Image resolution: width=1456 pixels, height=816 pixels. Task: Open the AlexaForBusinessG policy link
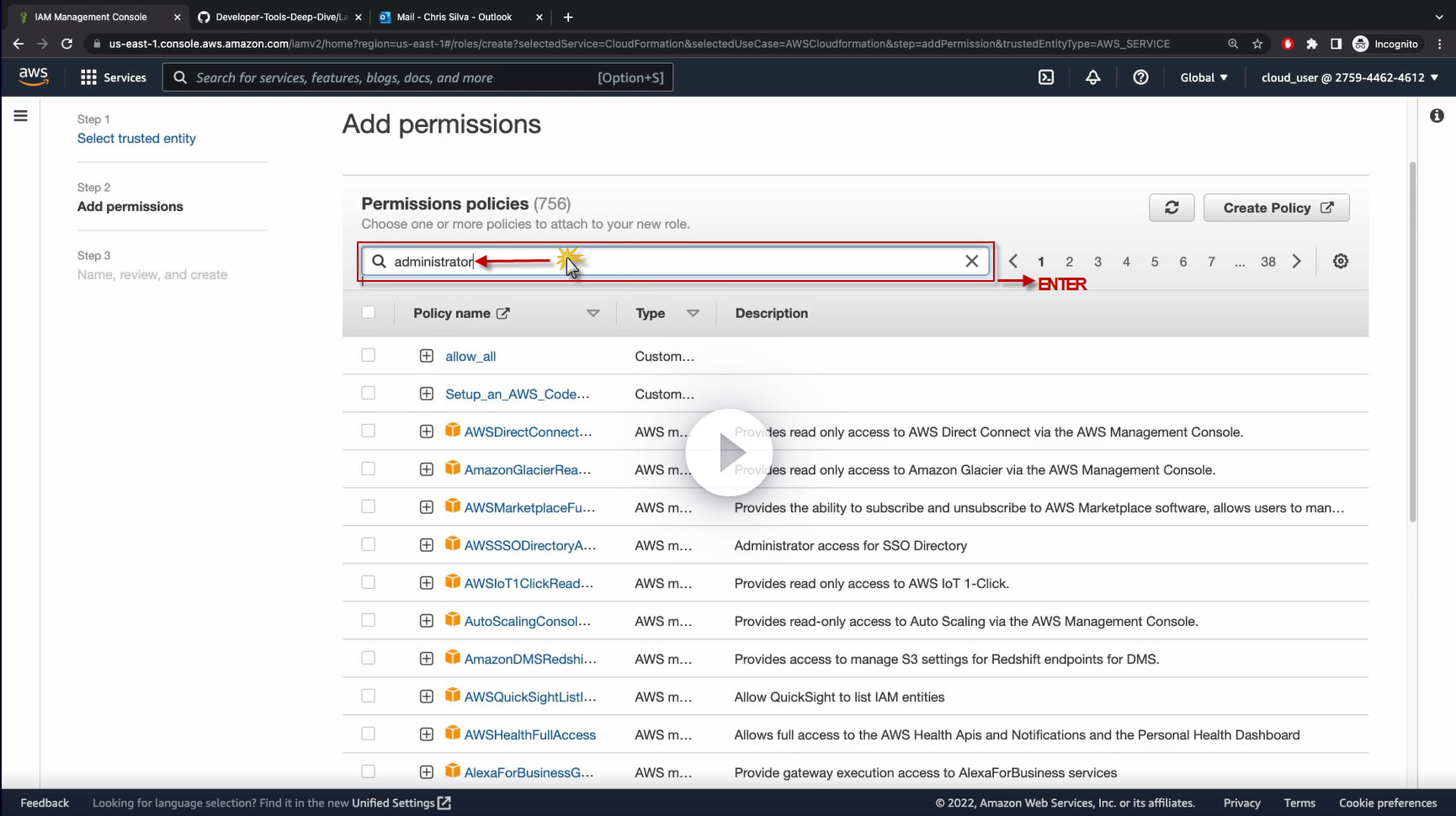529,772
